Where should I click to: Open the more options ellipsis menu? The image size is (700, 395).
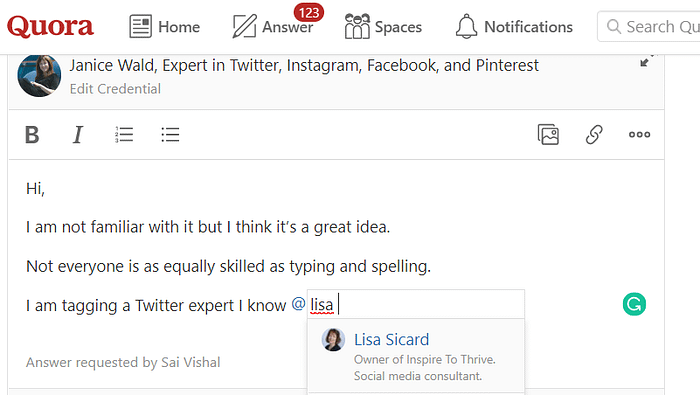coord(639,134)
